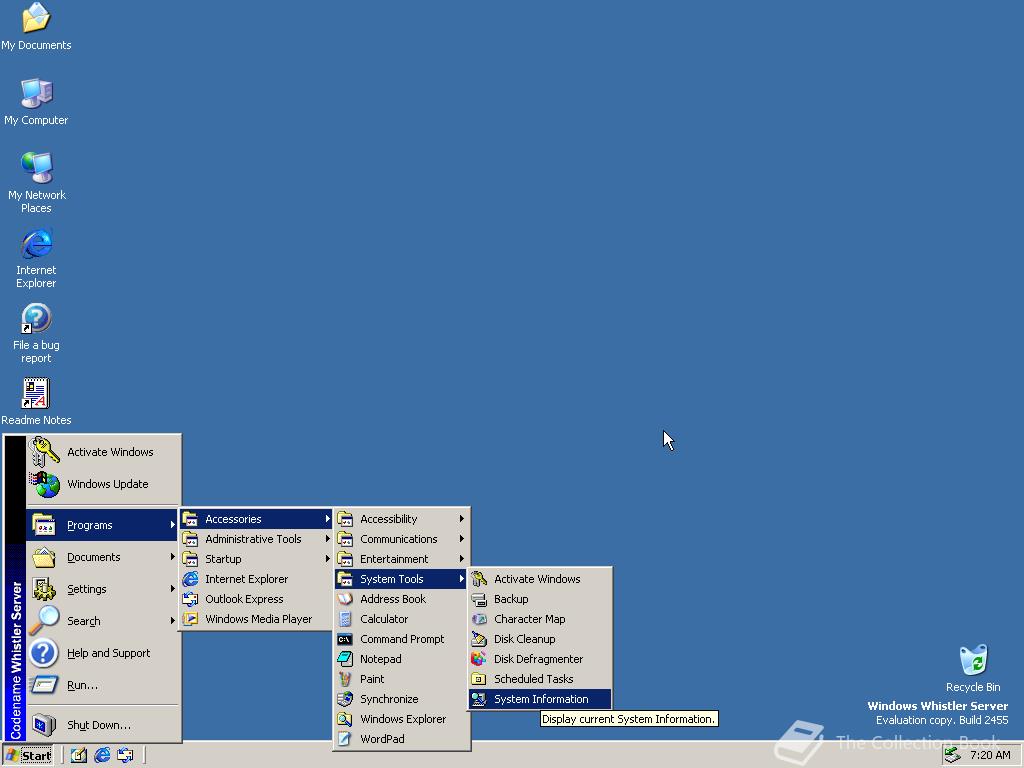The image size is (1024, 768).
Task: Click Synchronize in Accessories
Action: pos(401,699)
